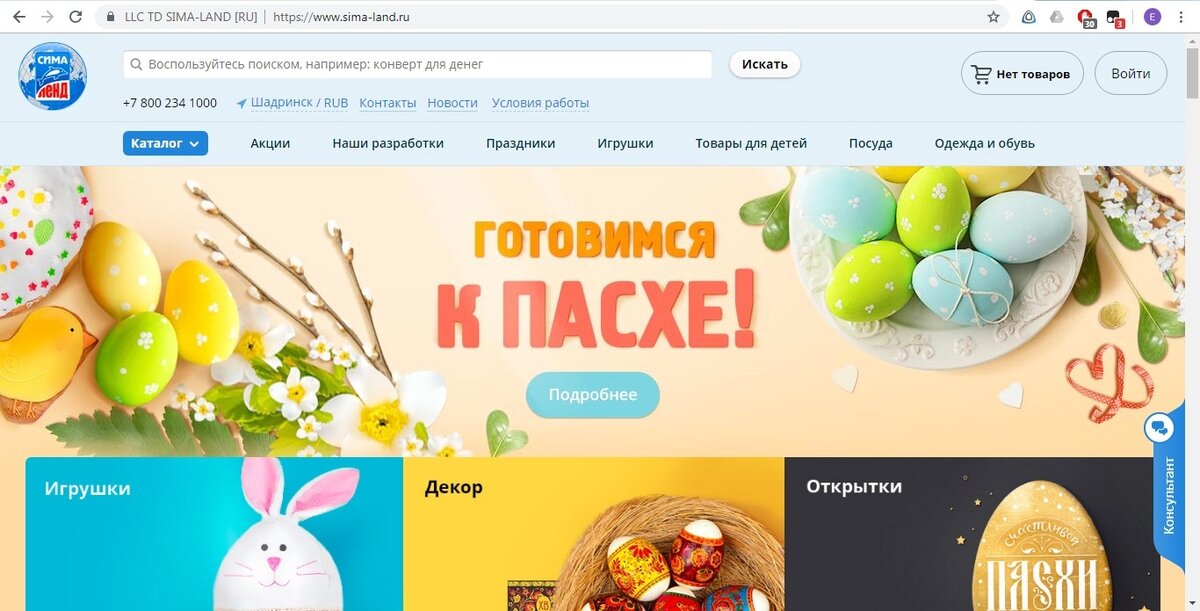
Task: Open the Акции menu item
Action: coord(270,143)
